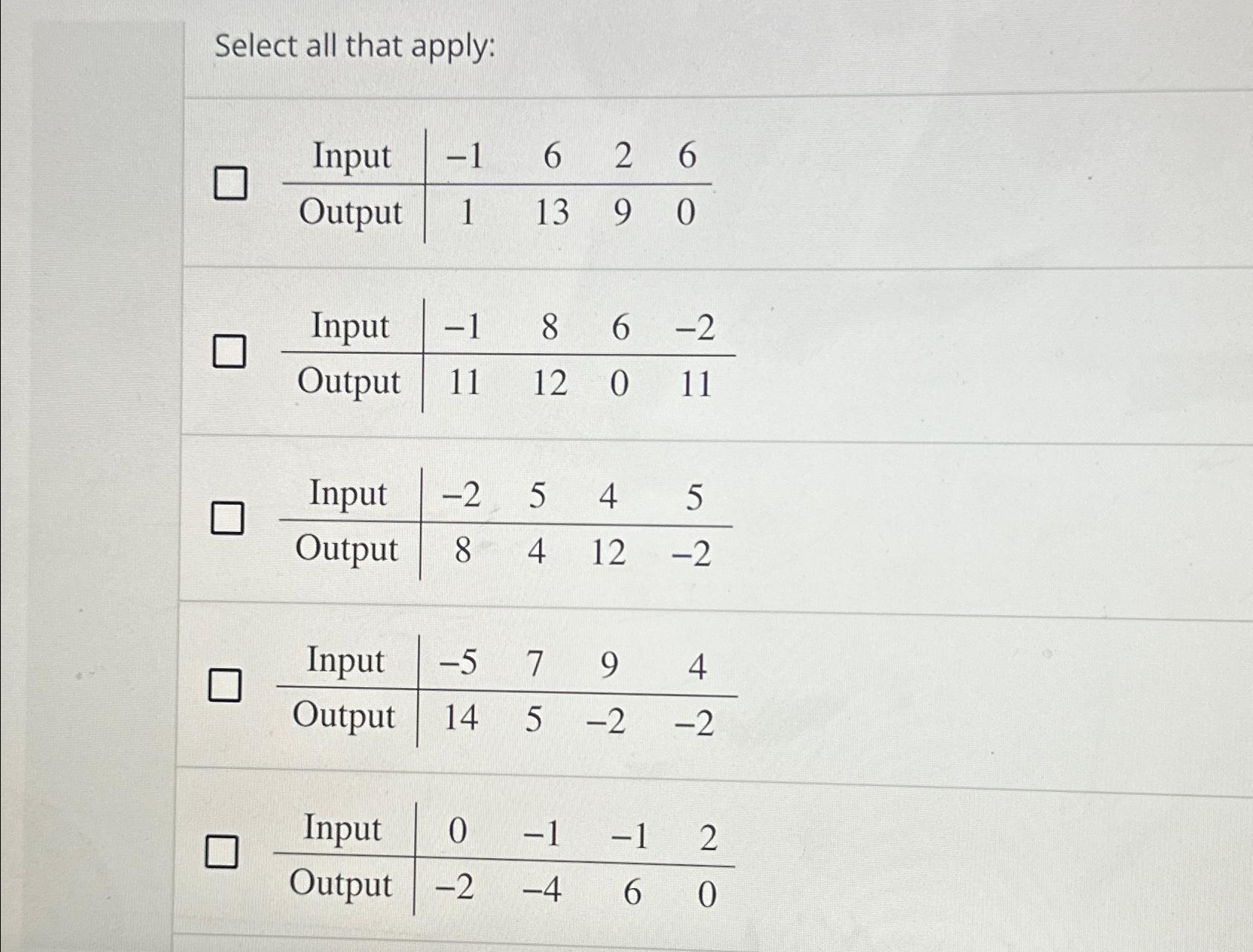1253x952 pixels.
Task: Click the input value 9 in the fourth table
Action: 608,660
